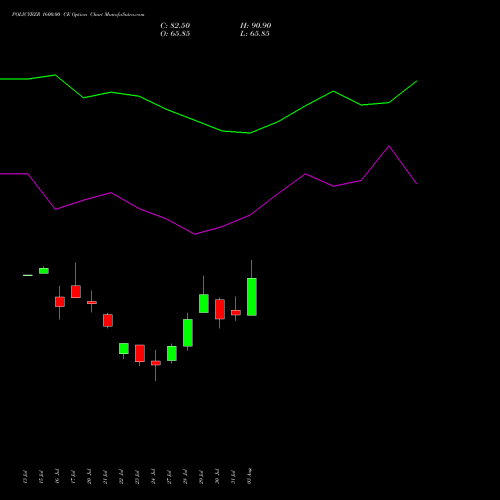This screenshot has height=500, width=500.
Task: Click the low value L: 65.85
Action: 255,34
